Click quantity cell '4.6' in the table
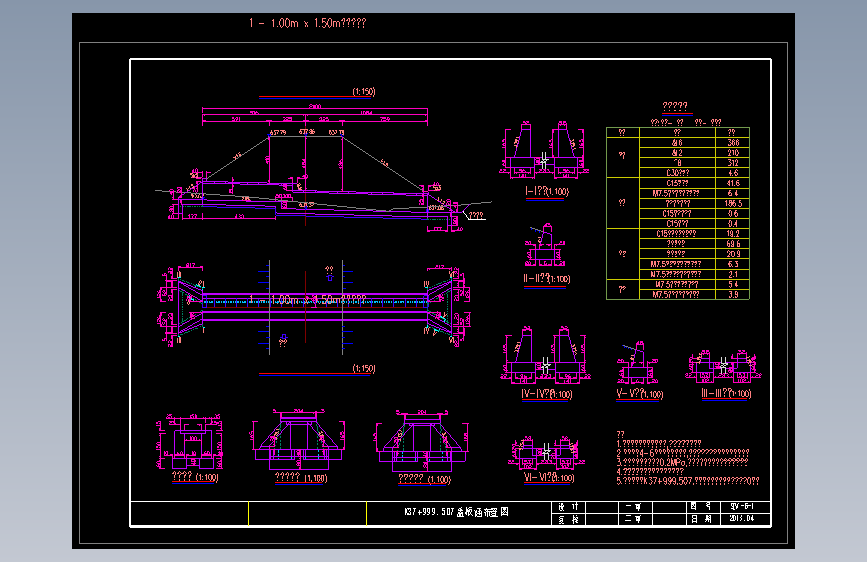This screenshot has width=867, height=562. pos(733,173)
